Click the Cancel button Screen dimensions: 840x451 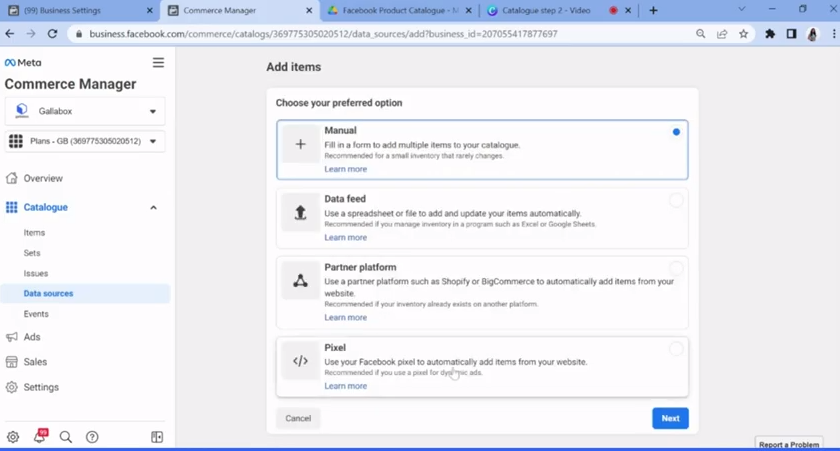298,418
